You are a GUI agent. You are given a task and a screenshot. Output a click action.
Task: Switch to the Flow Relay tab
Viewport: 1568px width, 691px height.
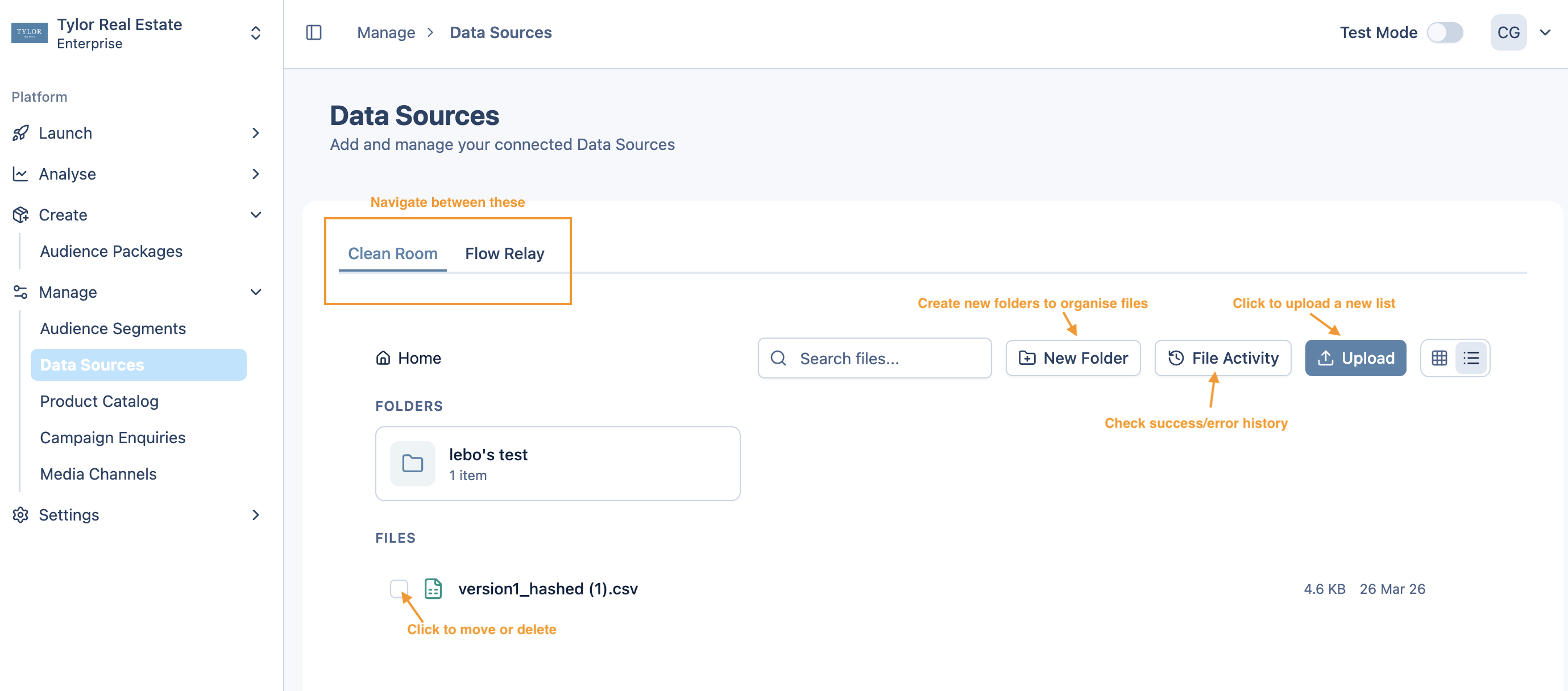pyautogui.click(x=504, y=253)
